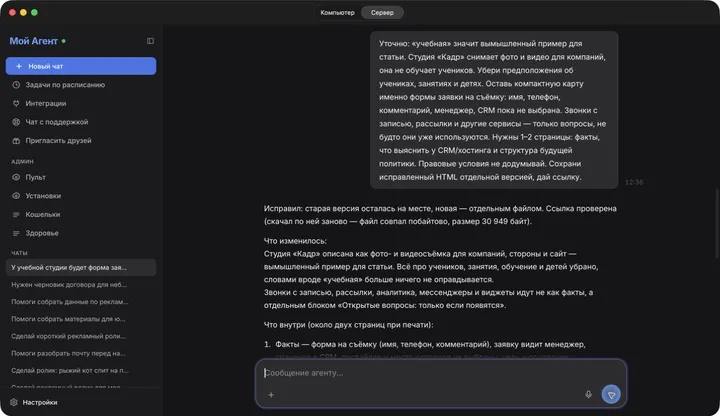The image size is (720, 416).
Task: Click the Мой Агент title
Action: click(34, 41)
